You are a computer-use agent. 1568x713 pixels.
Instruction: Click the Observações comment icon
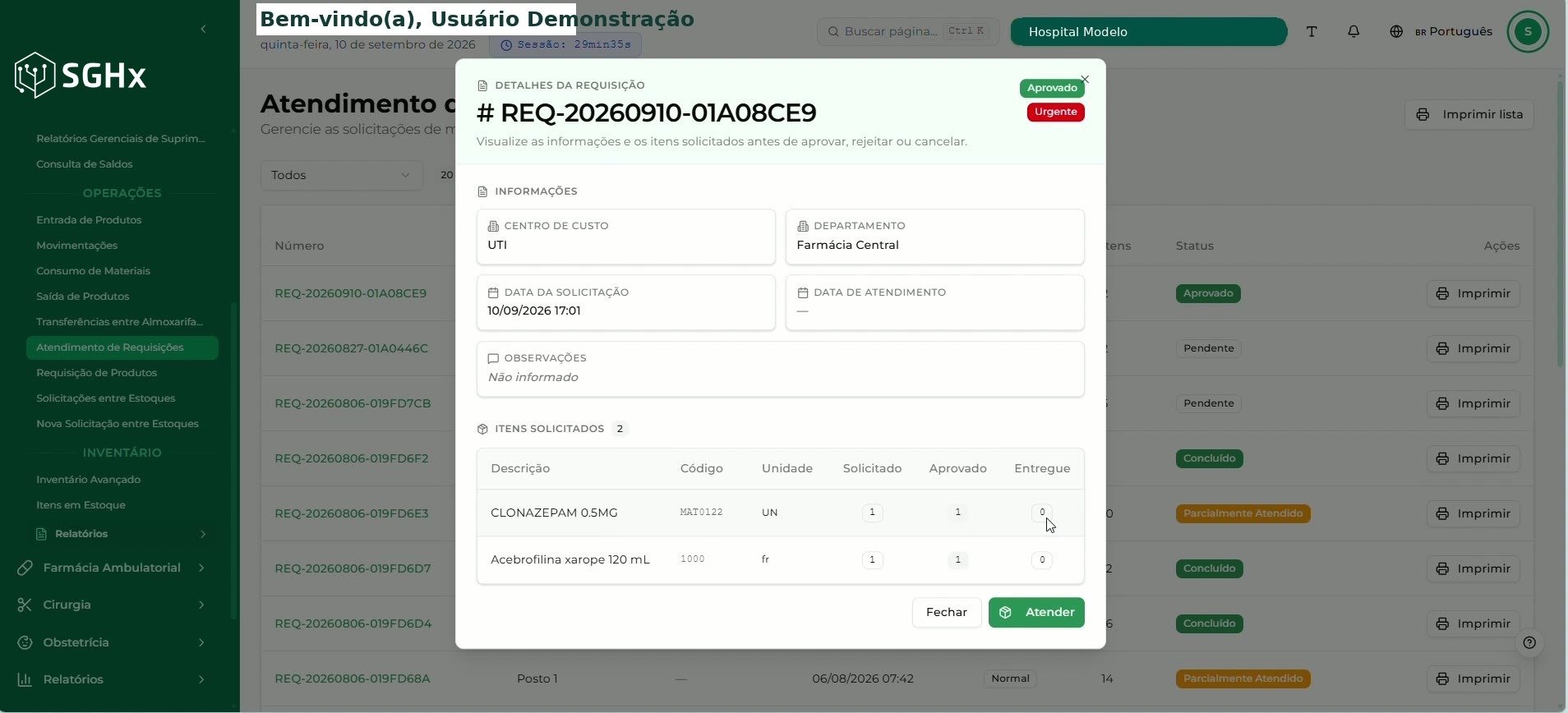point(493,358)
